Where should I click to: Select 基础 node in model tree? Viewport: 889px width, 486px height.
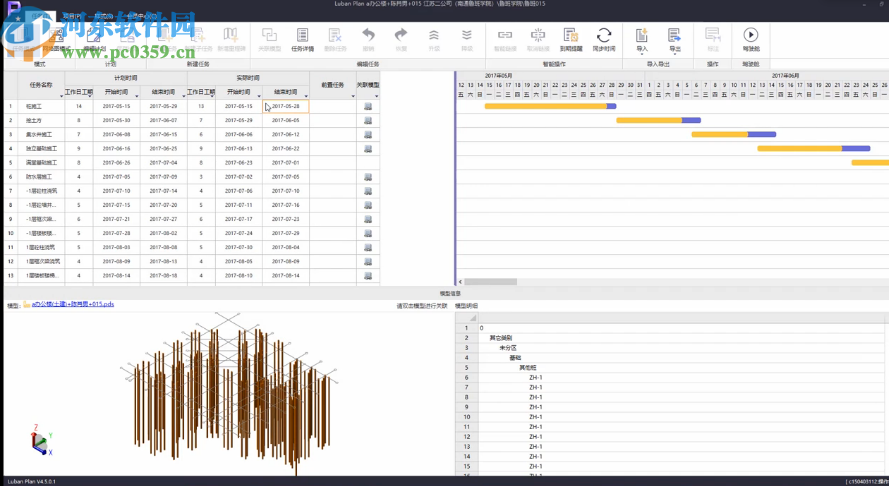click(515, 358)
